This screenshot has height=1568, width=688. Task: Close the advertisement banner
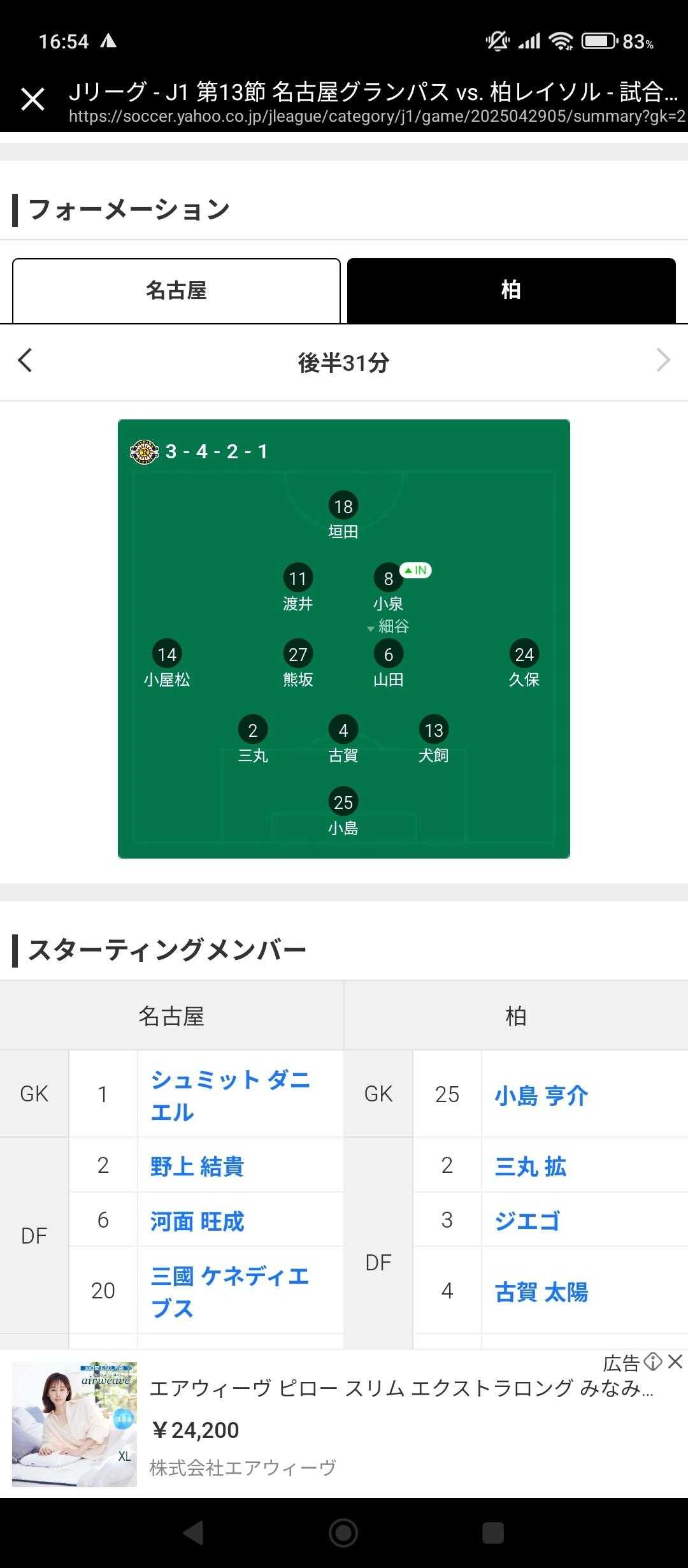[675, 1362]
